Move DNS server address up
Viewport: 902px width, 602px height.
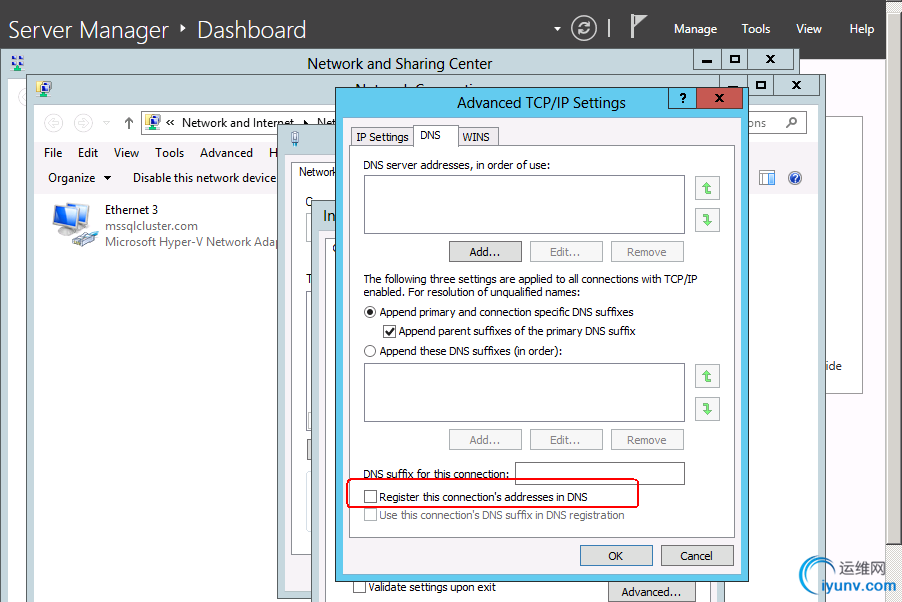coord(707,188)
